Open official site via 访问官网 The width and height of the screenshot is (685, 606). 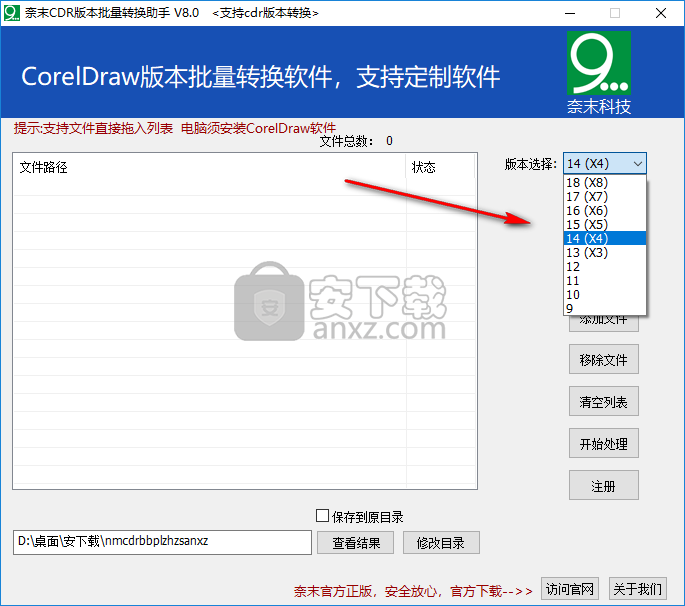[x=570, y=589]
